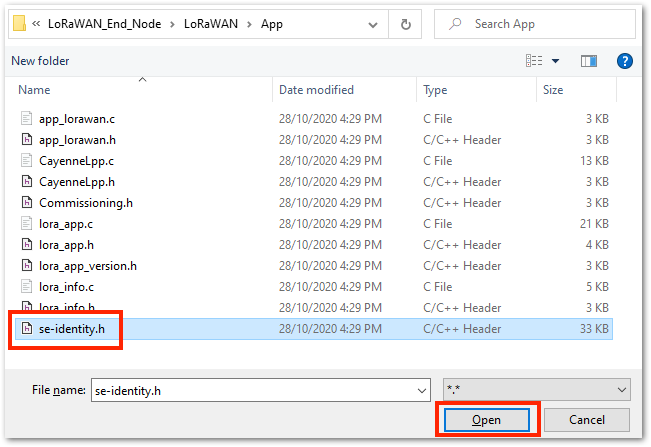Toggle the preview pane icon
Viewport: 651px width, 447px height.
588,61
